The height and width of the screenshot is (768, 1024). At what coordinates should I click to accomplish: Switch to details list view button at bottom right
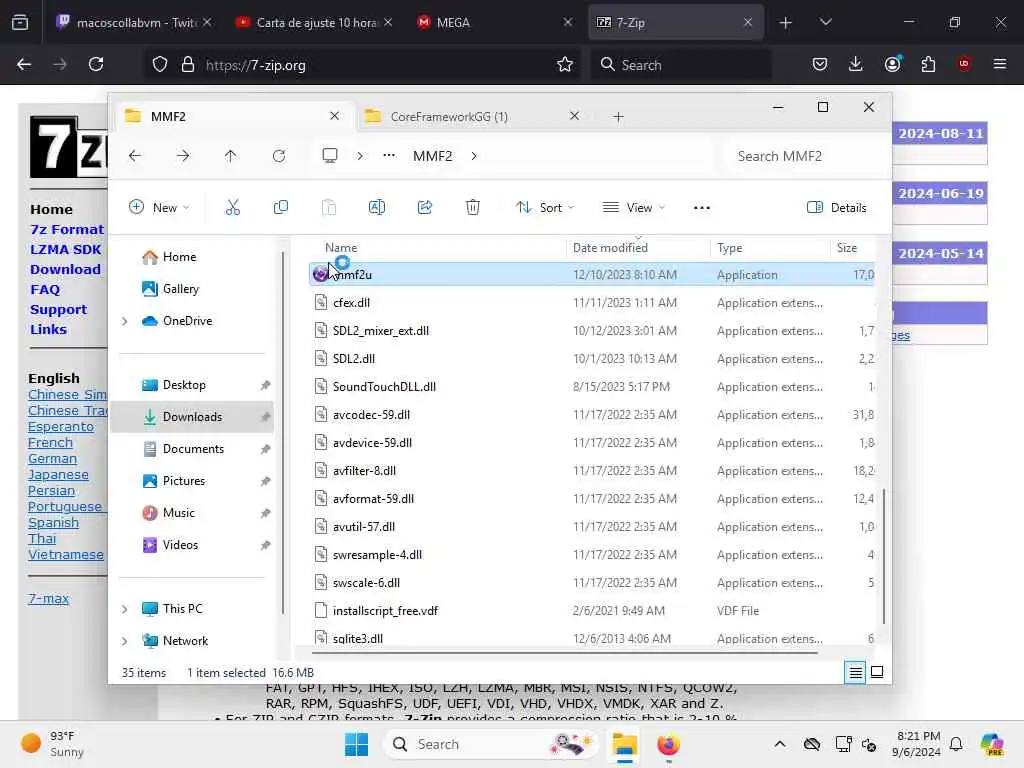(x=856, y=672)
